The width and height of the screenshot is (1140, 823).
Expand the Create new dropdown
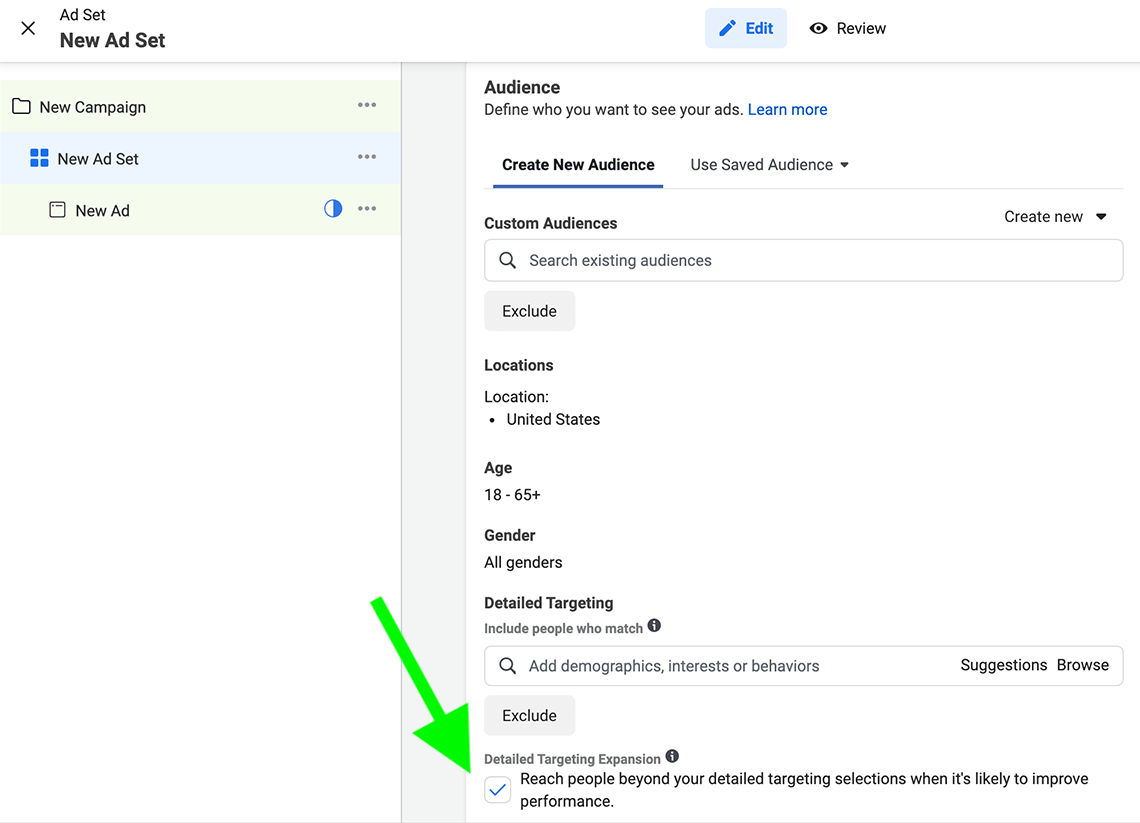[x=1055, y=217]
